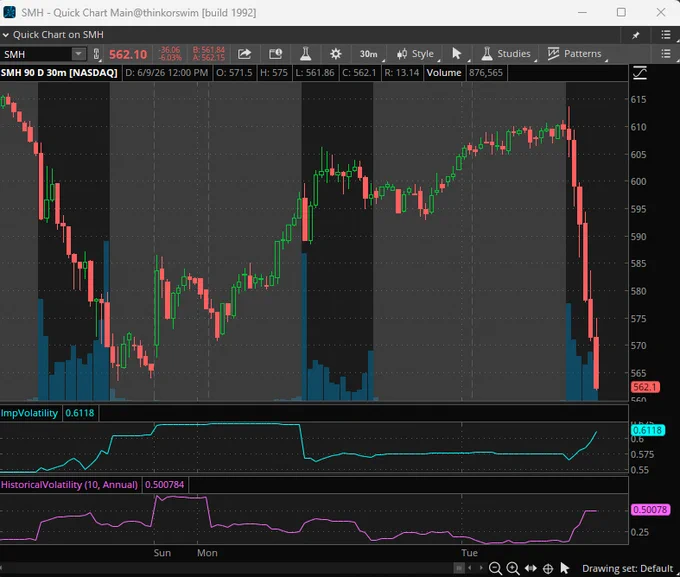Click the scroll right arrow in bottom bar
Image resolution: width=680 pixels, height=577 pixels.
tap(481, 568)
